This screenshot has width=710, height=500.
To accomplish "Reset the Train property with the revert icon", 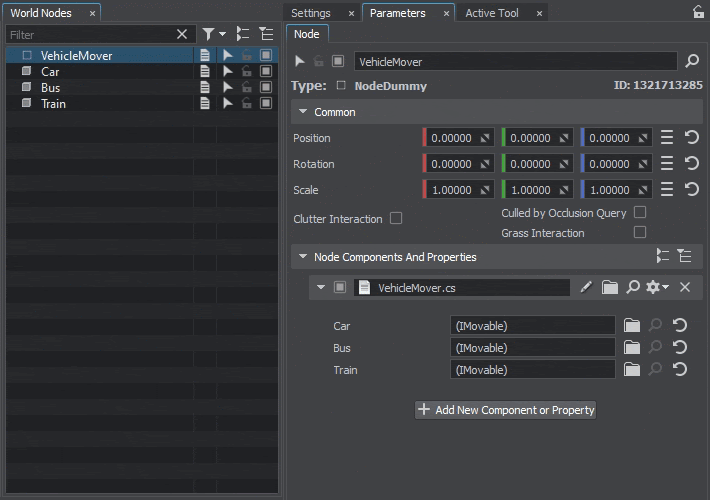I will click(x=680, y=370).
